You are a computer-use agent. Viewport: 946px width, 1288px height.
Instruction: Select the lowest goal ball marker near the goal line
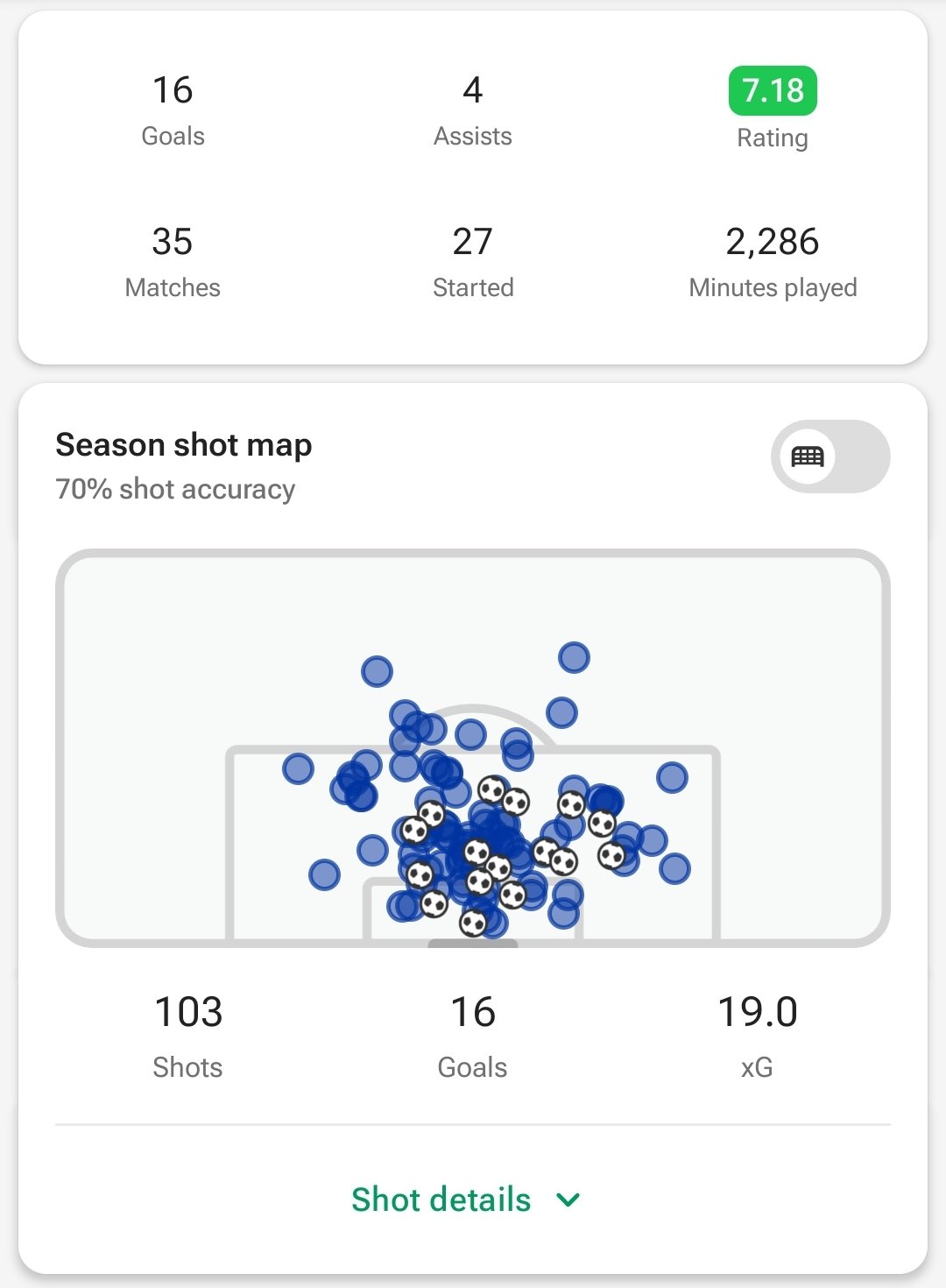tap(473, 922)
